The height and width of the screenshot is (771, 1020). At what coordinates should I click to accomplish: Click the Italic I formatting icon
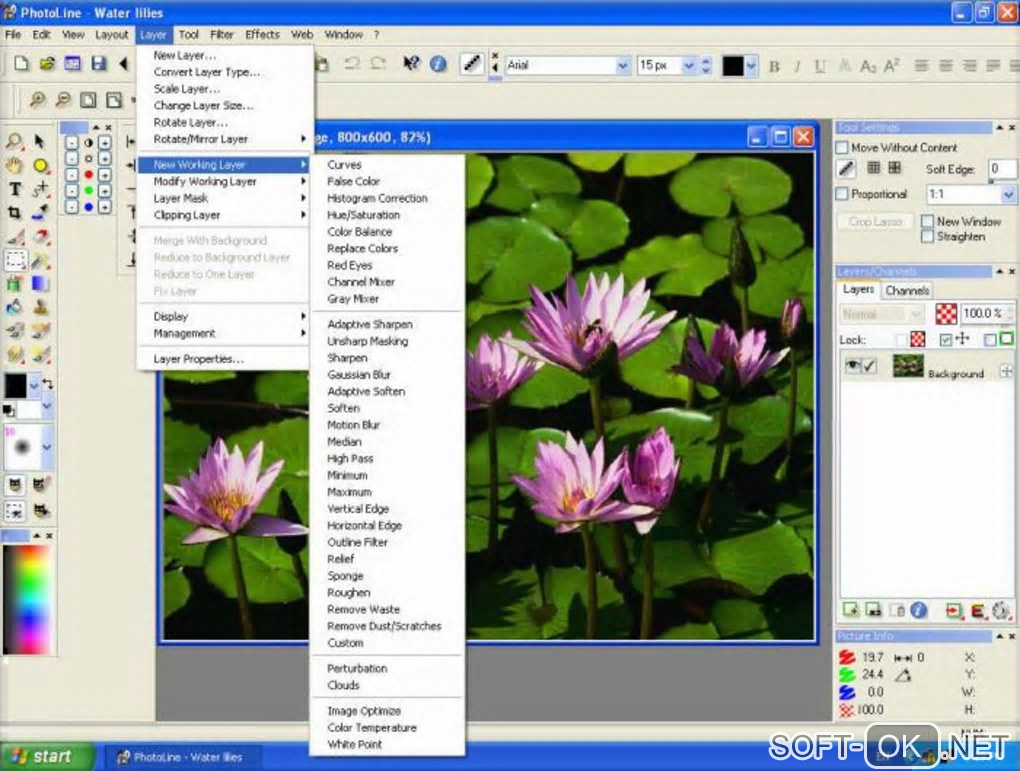798,66
